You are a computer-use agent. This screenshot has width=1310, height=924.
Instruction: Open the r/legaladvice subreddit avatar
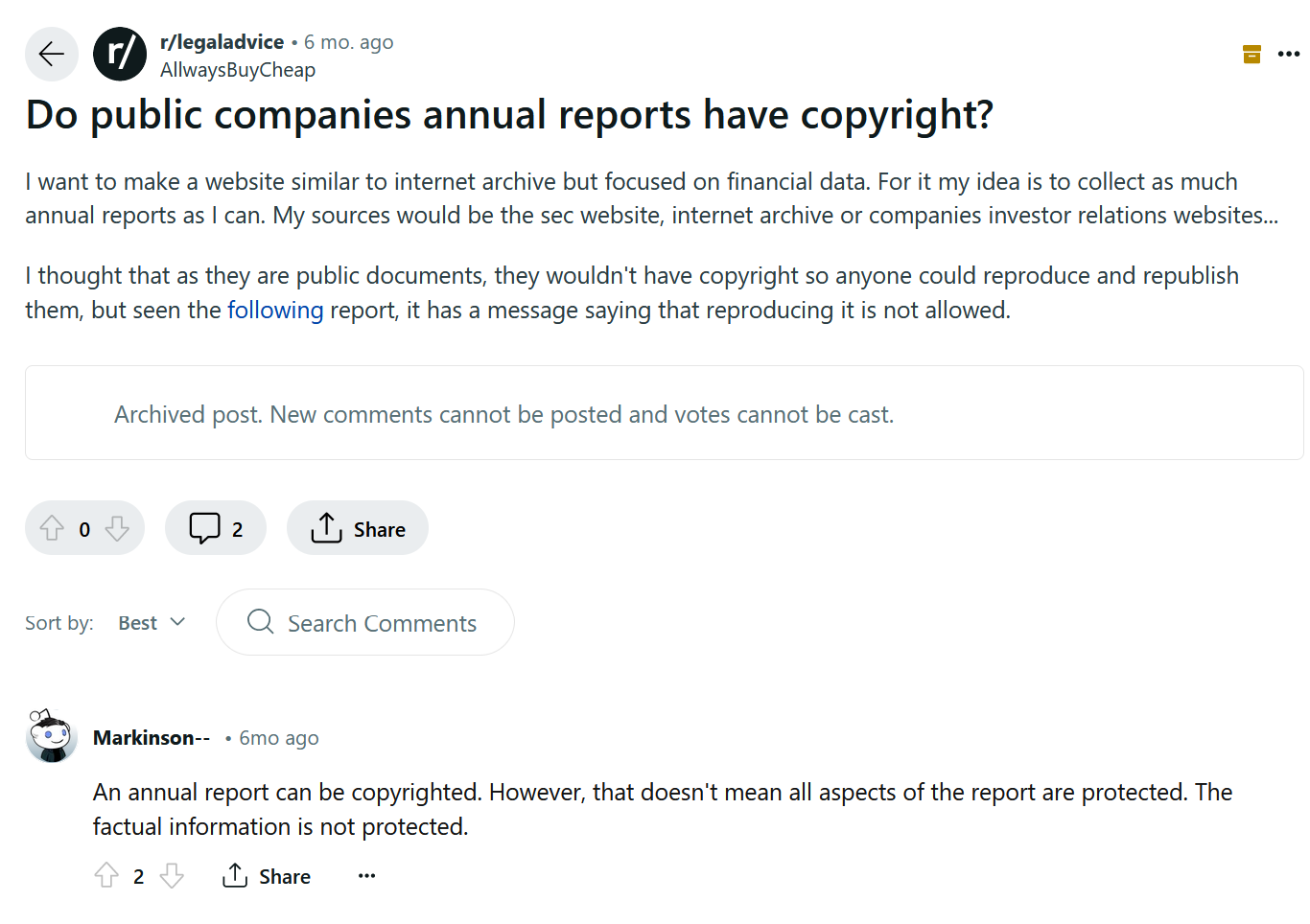coord(120,54)
